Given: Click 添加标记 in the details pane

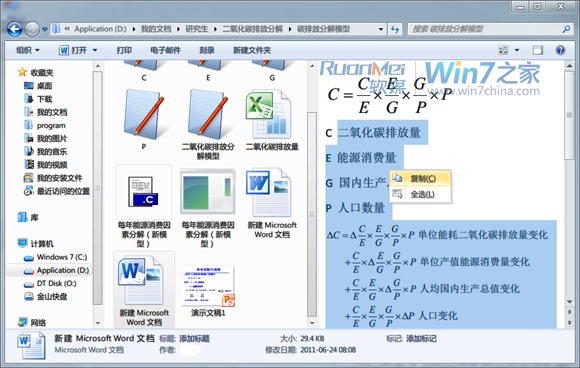Looking at the screenshot, I should coord(421,338).
